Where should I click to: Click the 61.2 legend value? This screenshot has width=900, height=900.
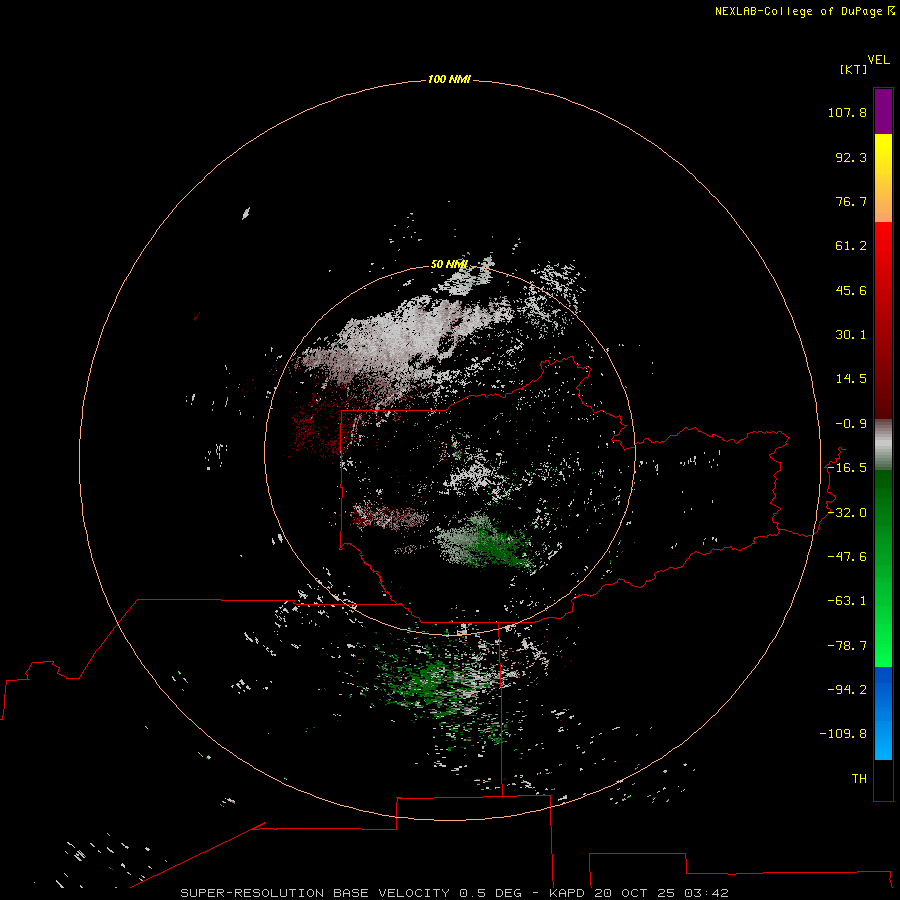851,246
